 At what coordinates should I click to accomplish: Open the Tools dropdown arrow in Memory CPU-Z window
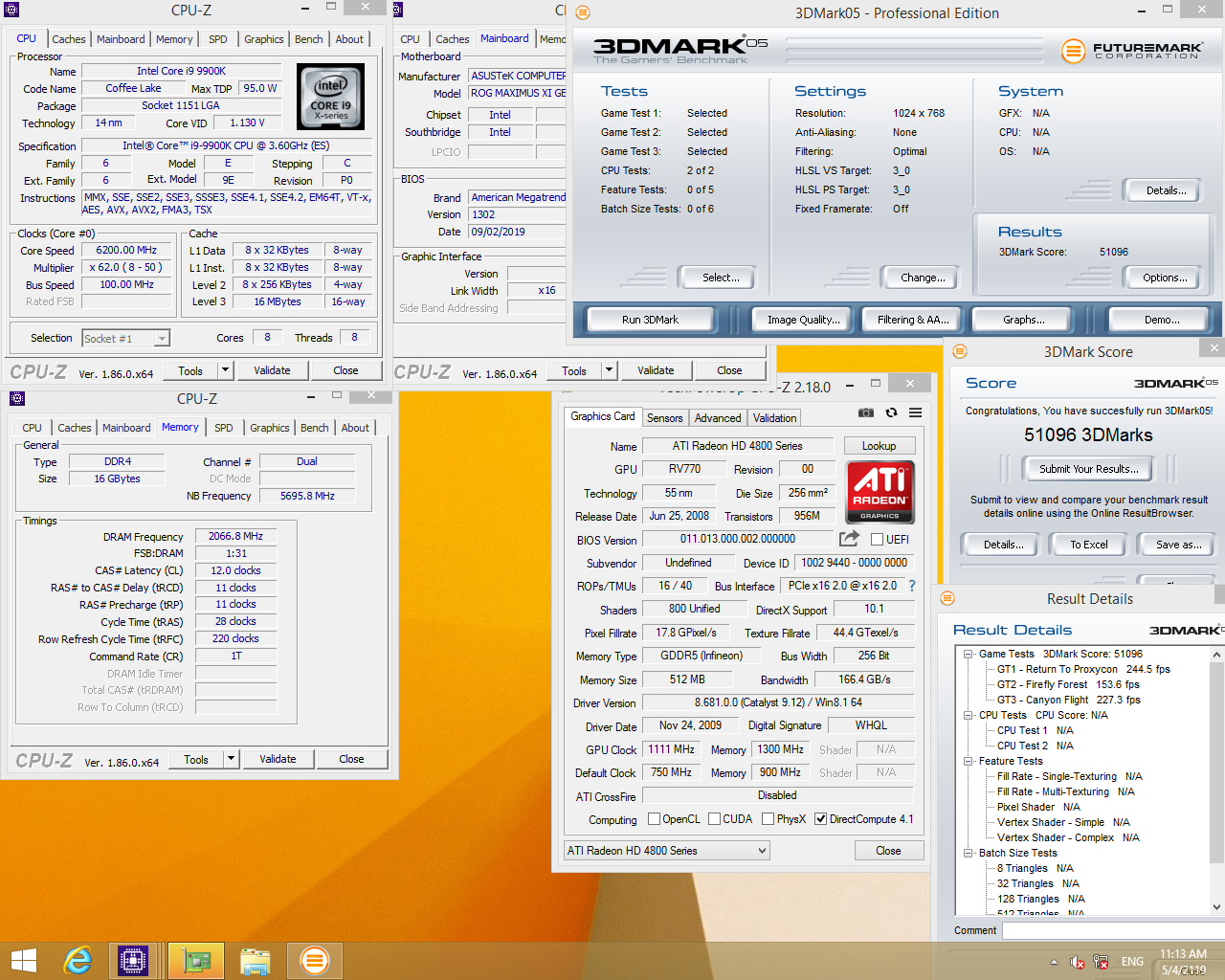click(231, 759)
